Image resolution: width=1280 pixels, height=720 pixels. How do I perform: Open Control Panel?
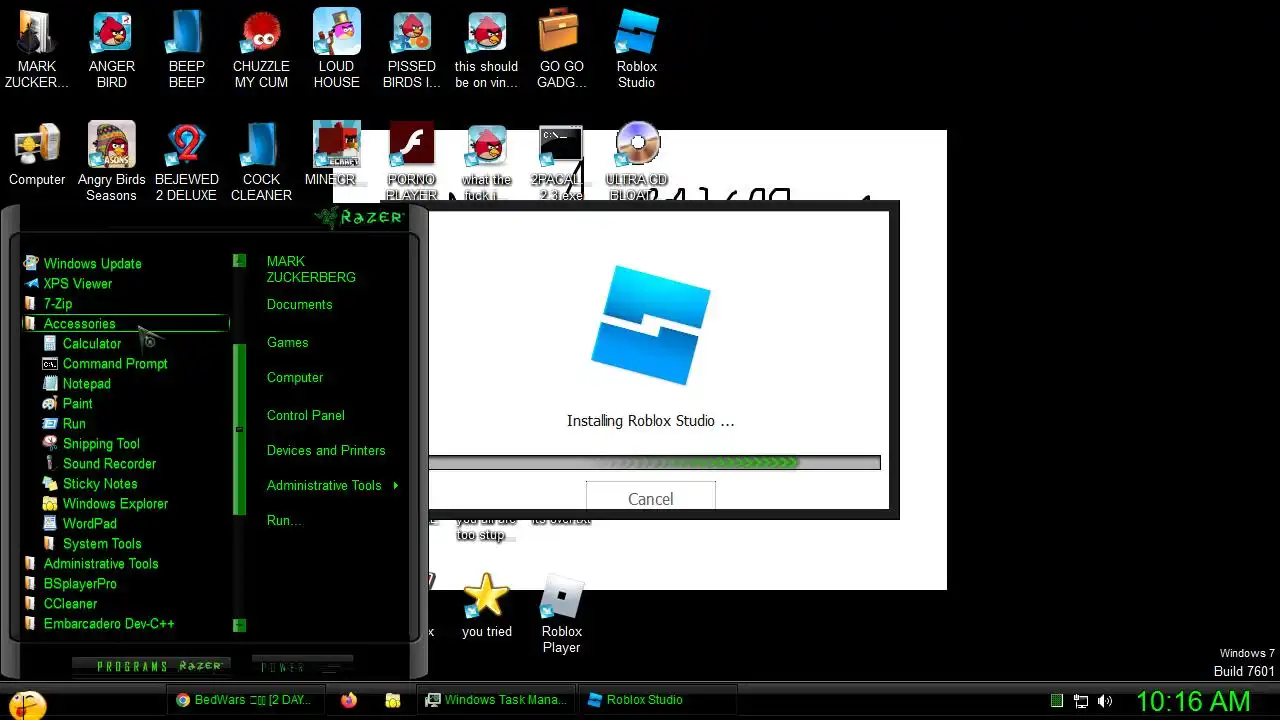pos(305,415)
